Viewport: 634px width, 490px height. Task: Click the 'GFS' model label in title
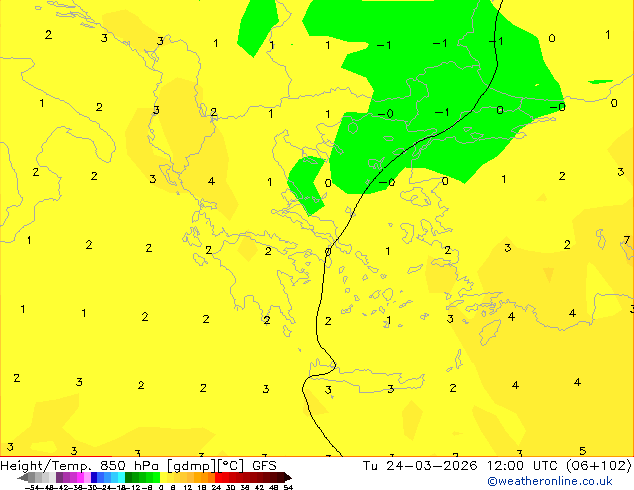(x=264, y=466)
